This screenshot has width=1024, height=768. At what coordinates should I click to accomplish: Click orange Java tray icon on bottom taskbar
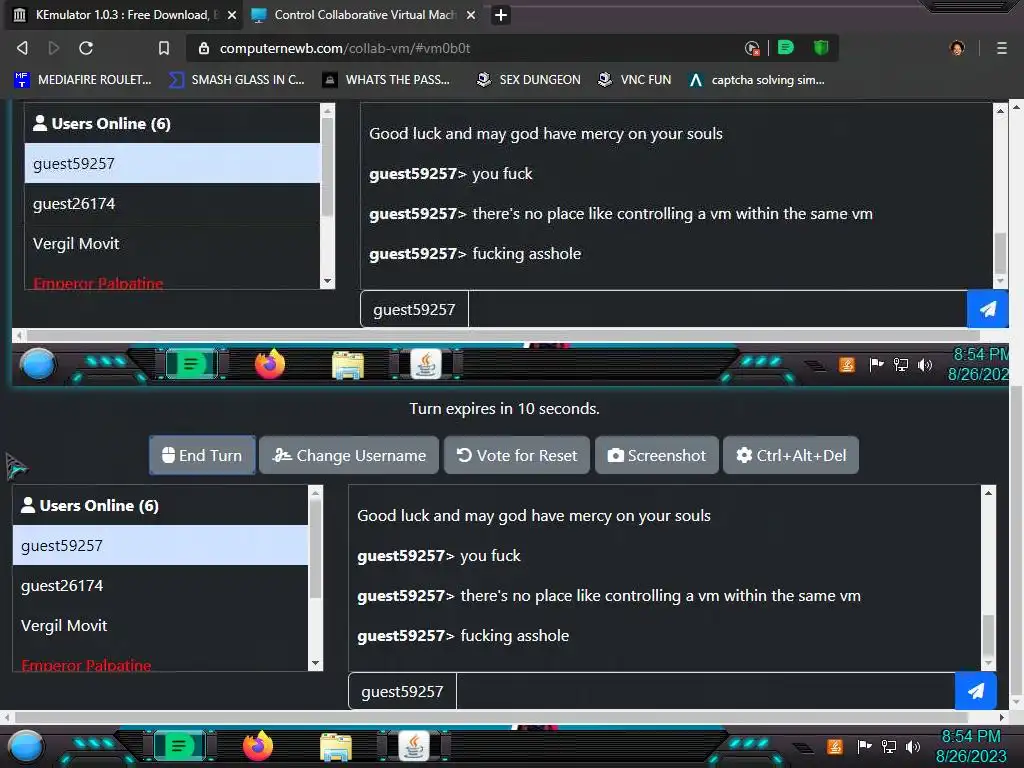[835, 746]
